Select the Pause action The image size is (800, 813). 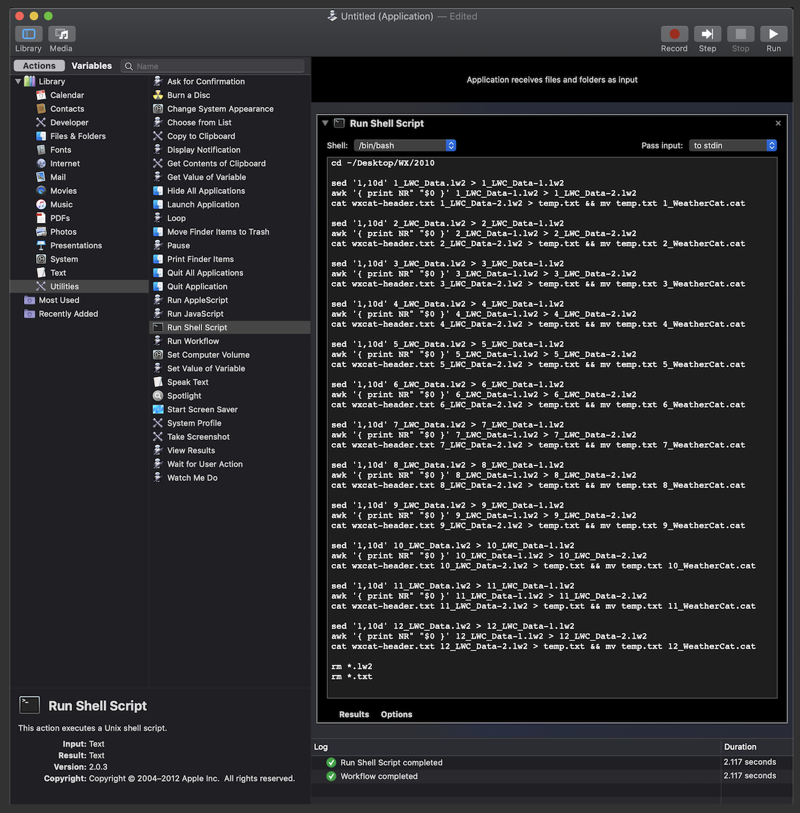pos(178,245)
